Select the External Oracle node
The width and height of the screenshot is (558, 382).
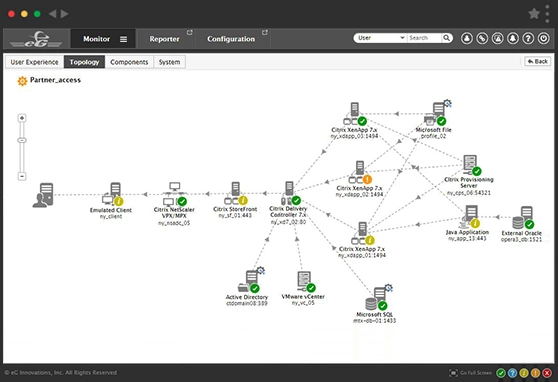[x=523, y=218]
